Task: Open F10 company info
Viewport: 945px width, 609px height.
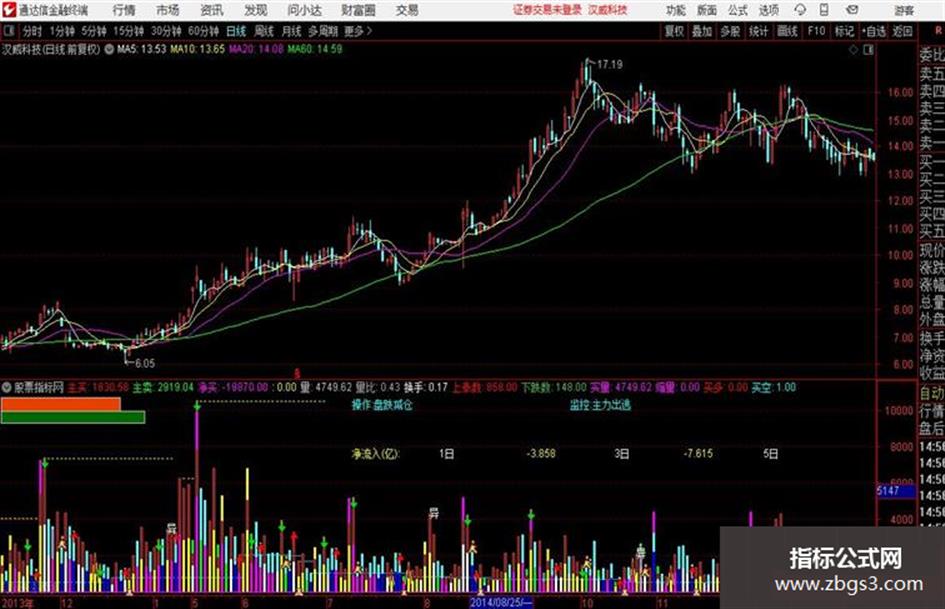Action: coord(816,31)
